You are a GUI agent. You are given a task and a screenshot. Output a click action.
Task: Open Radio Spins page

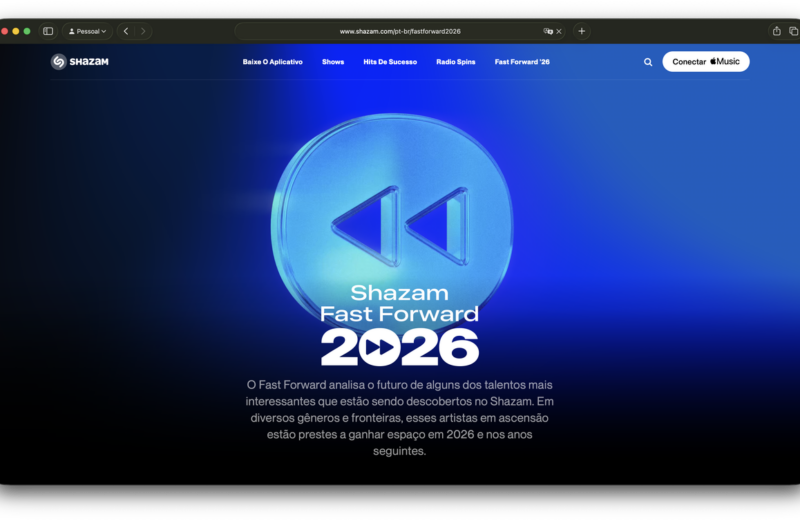[x=456, y=62]
